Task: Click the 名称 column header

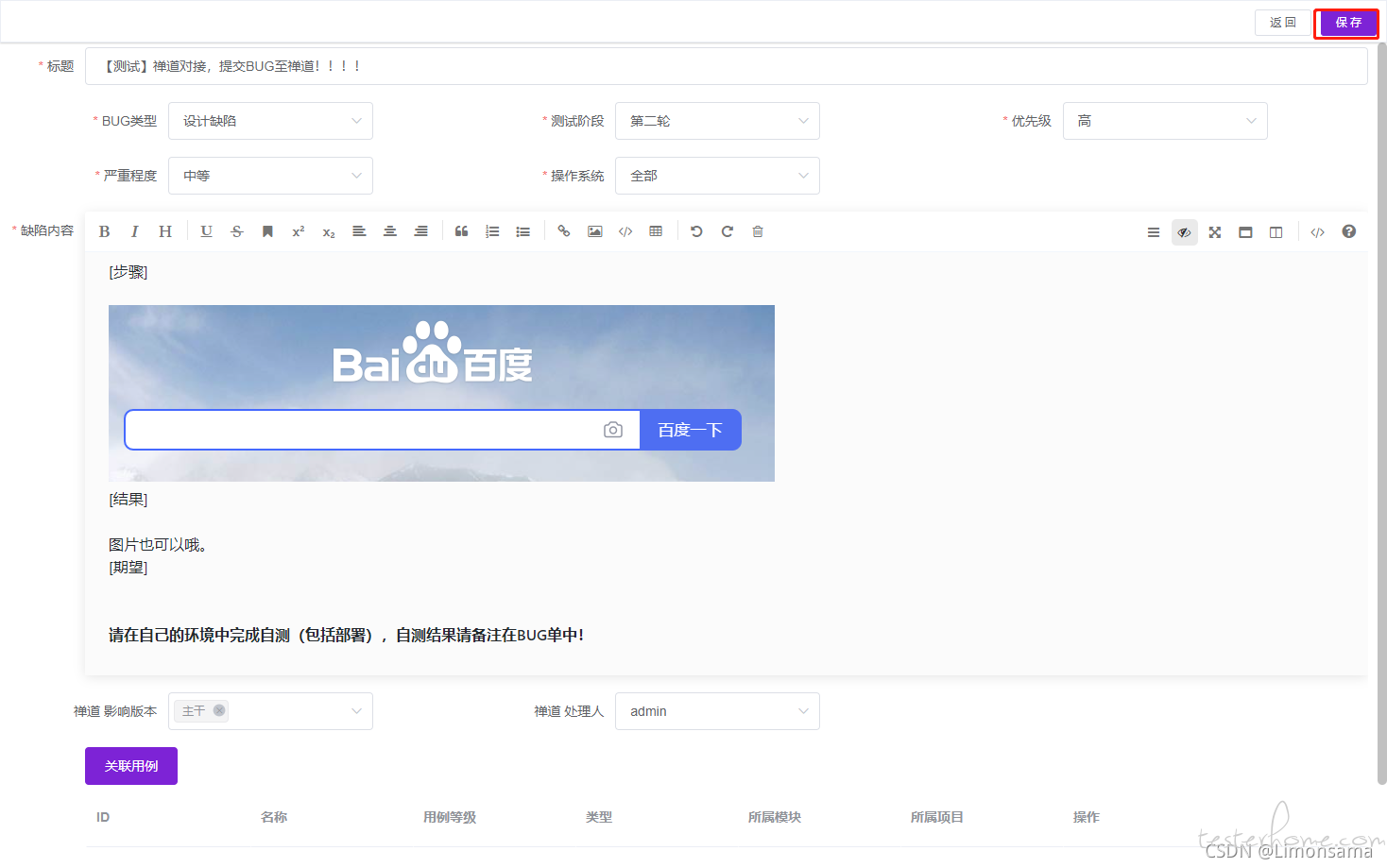Action: pos(274,817)
